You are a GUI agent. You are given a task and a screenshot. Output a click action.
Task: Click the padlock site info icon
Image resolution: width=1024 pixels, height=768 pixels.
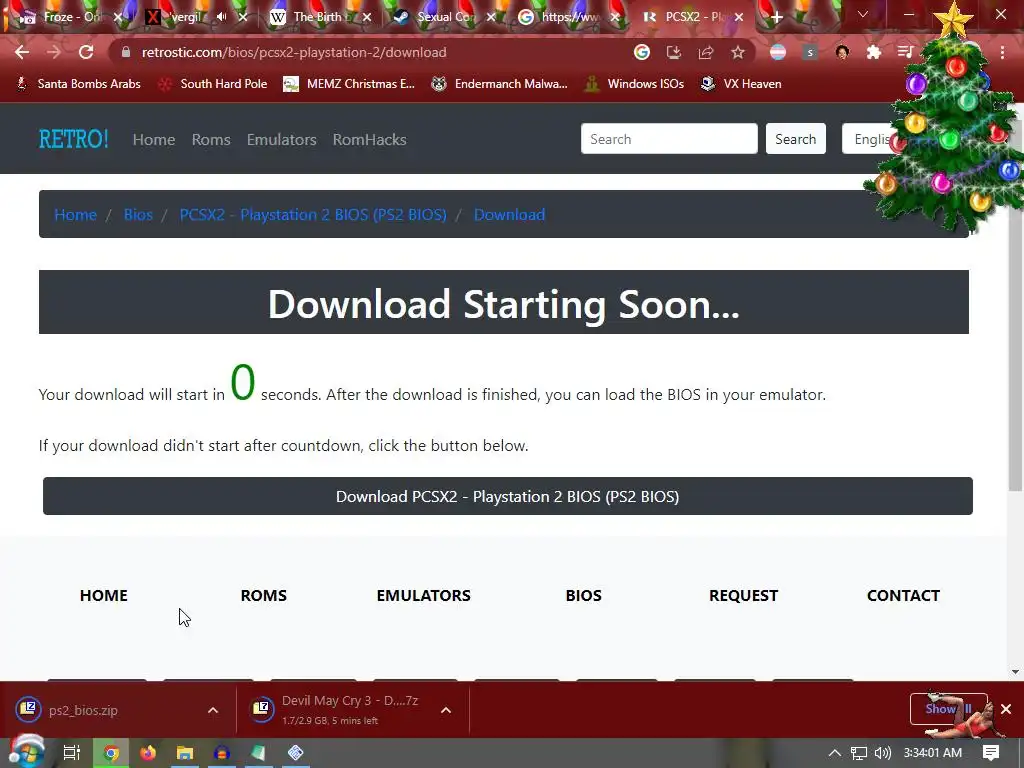125,52
